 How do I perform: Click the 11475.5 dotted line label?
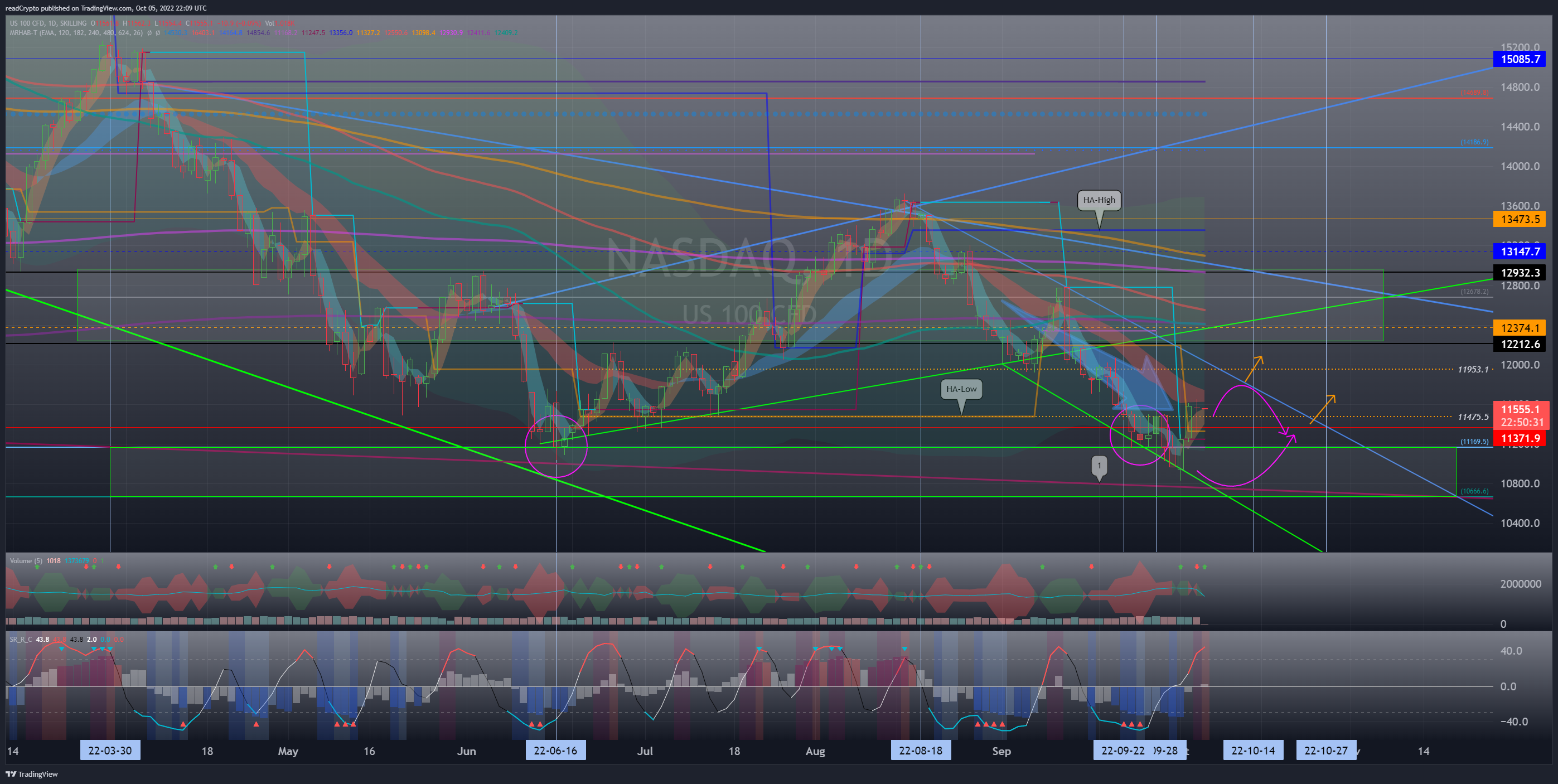tap(1473, 417)
